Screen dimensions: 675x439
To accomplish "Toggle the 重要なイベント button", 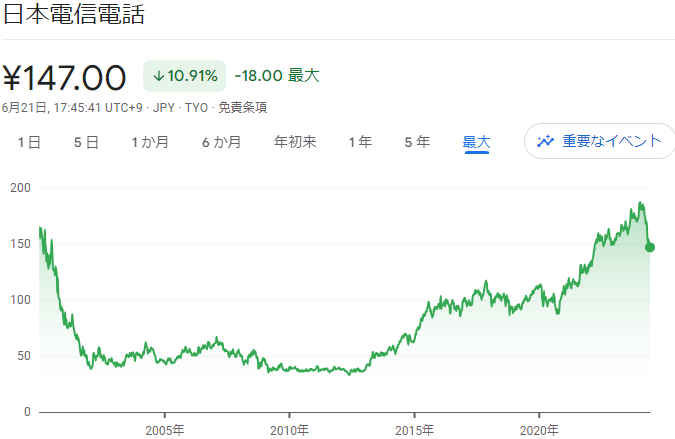I will [x=597, y=141].
